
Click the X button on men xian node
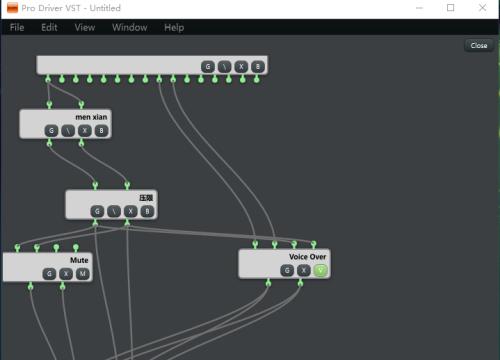pos(85,131)
